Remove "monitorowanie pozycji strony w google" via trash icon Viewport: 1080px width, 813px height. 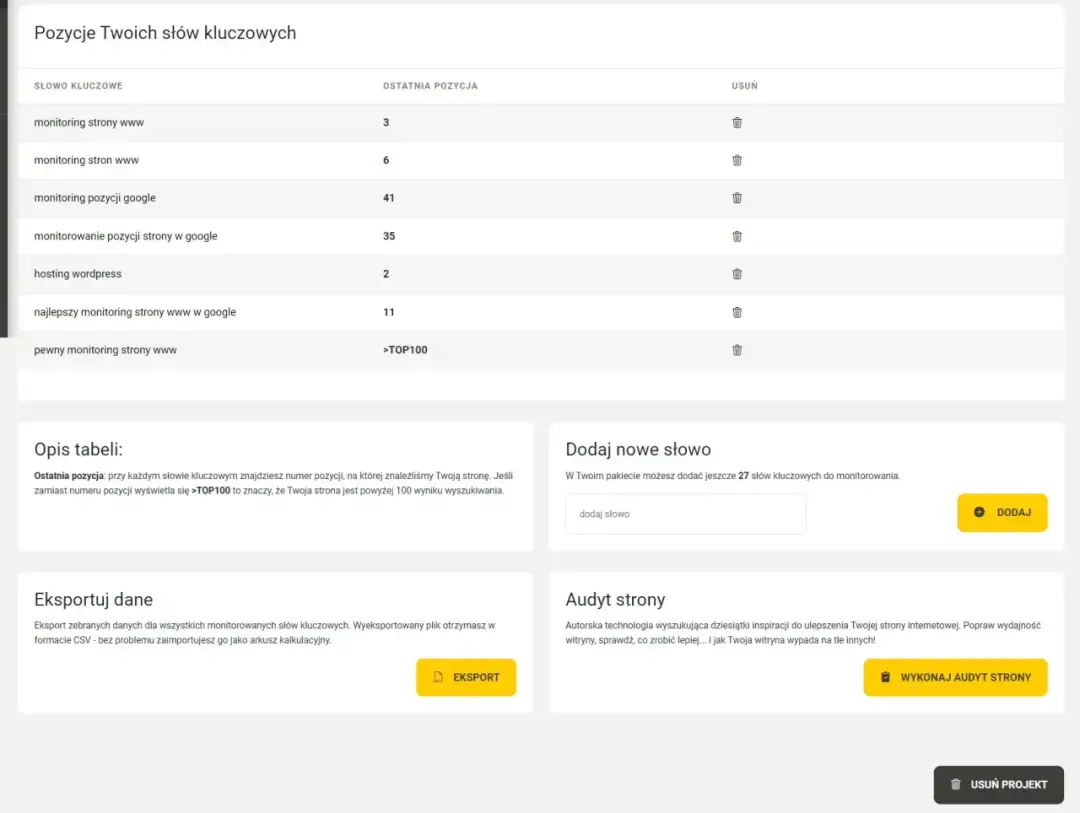[x=737, y=236]
